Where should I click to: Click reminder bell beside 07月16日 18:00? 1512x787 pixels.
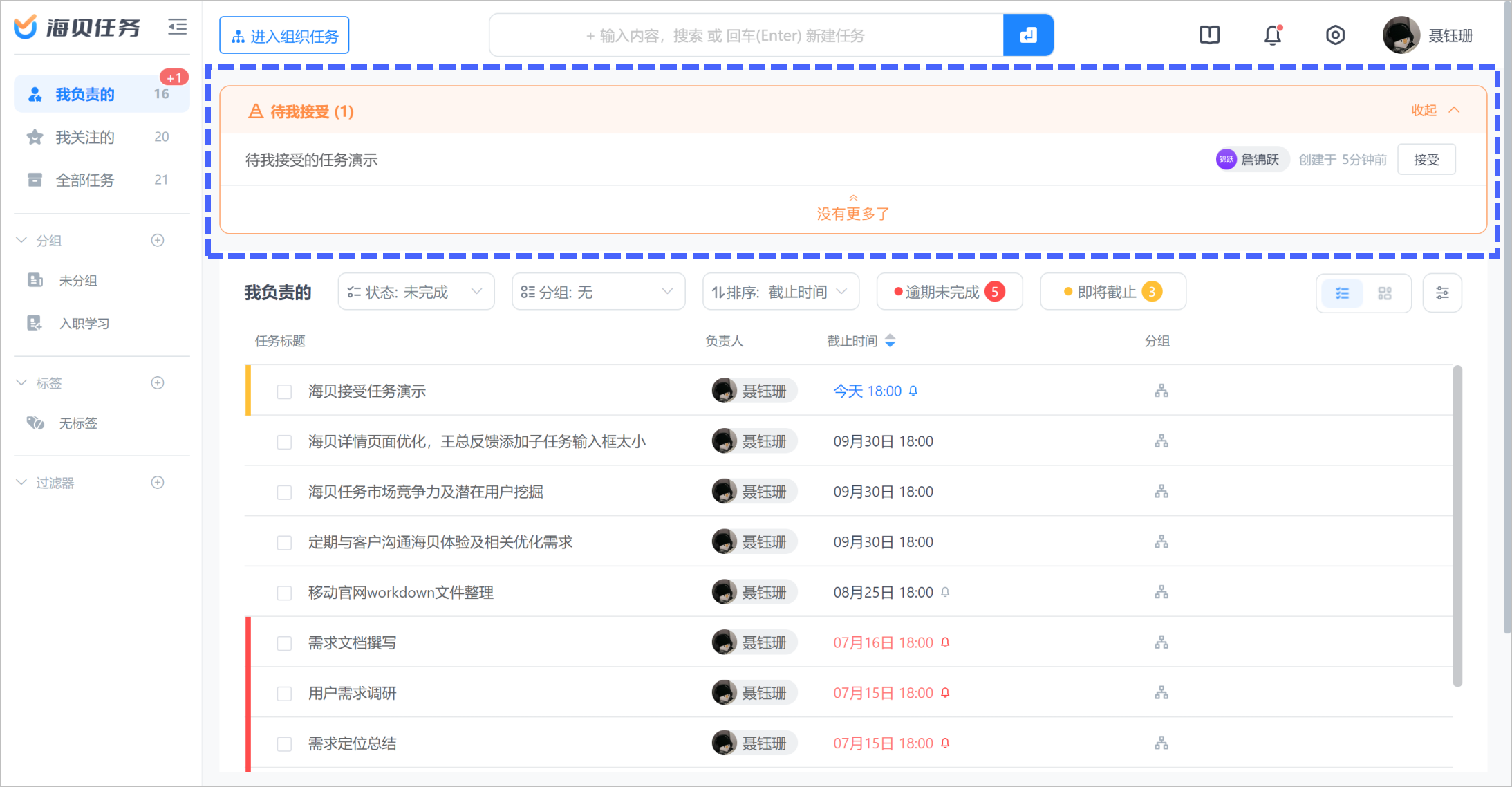coord(945,642)
